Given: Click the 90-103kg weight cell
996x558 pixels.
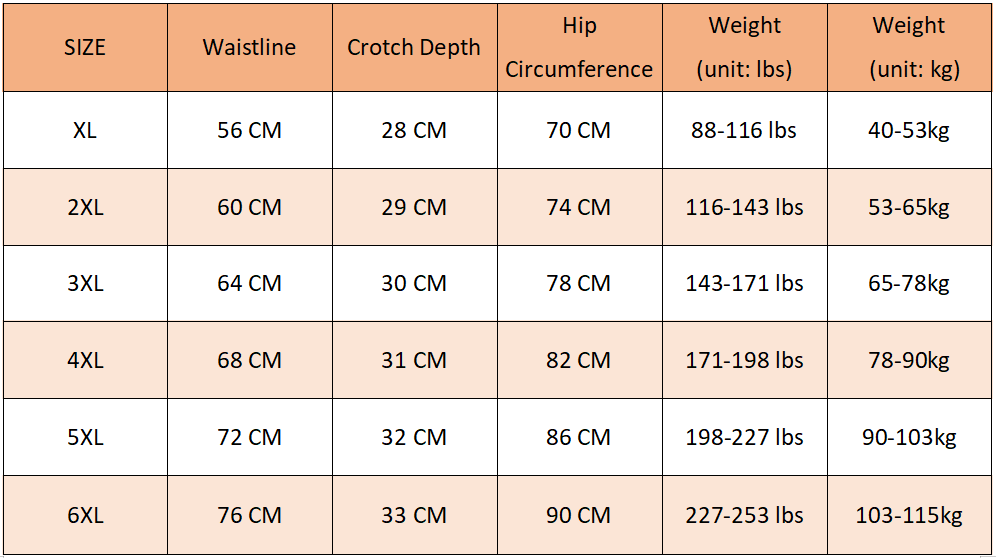Looking at the screenshot, I should point(909,437).
